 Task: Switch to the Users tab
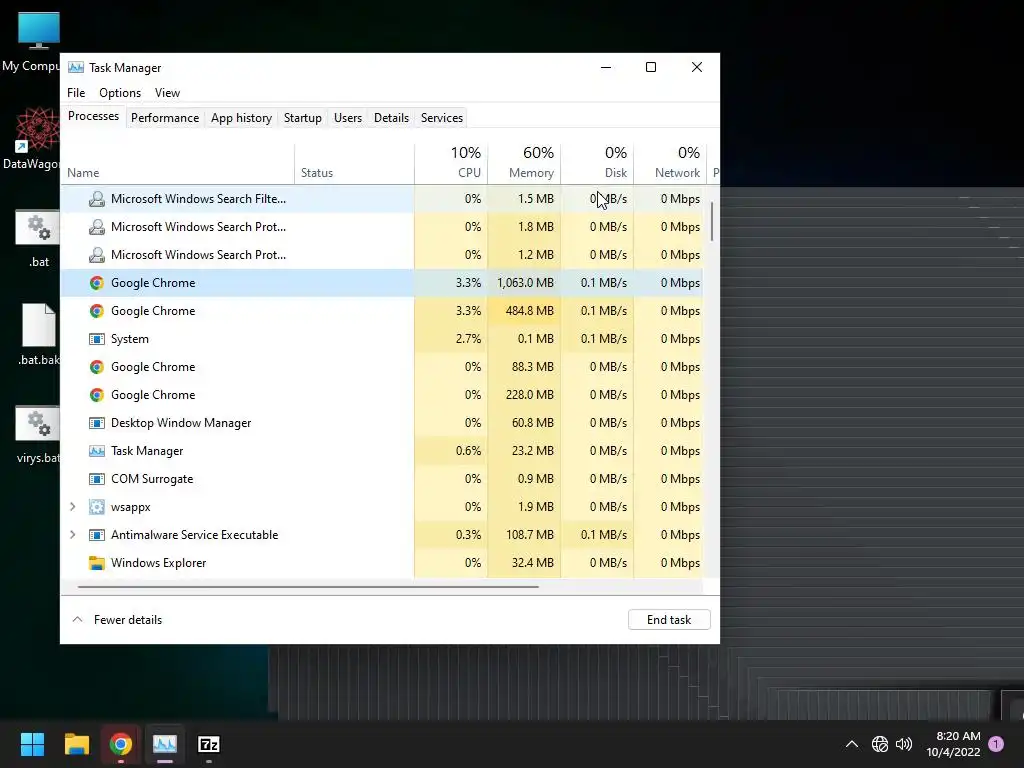click(347, 118)
